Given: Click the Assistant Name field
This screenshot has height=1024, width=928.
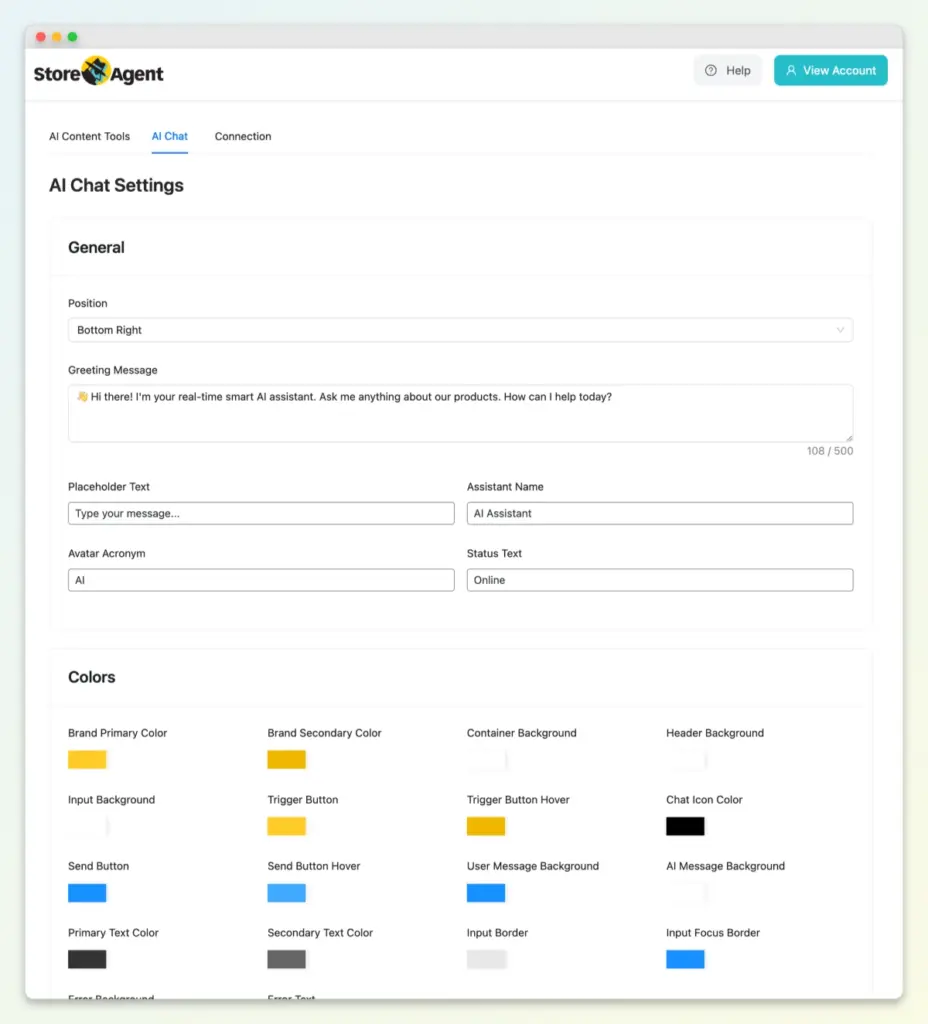Looking at the screenshot, I should click(x=660, y=513).
